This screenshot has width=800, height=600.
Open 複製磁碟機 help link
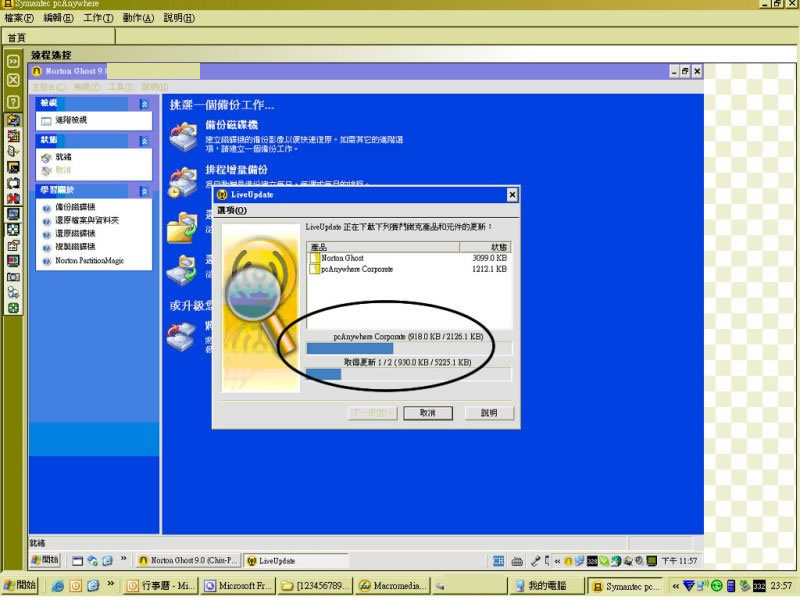coord(75,246)
